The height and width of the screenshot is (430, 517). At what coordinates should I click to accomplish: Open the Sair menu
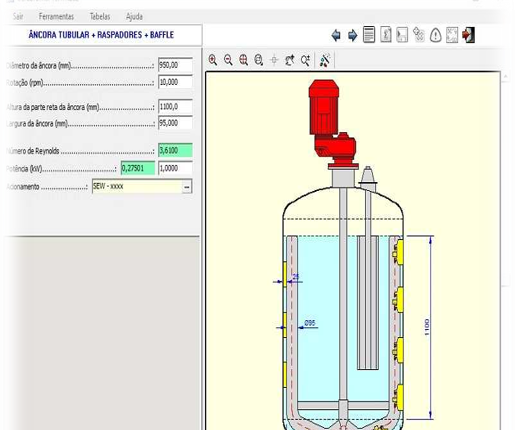coord(18,16)
